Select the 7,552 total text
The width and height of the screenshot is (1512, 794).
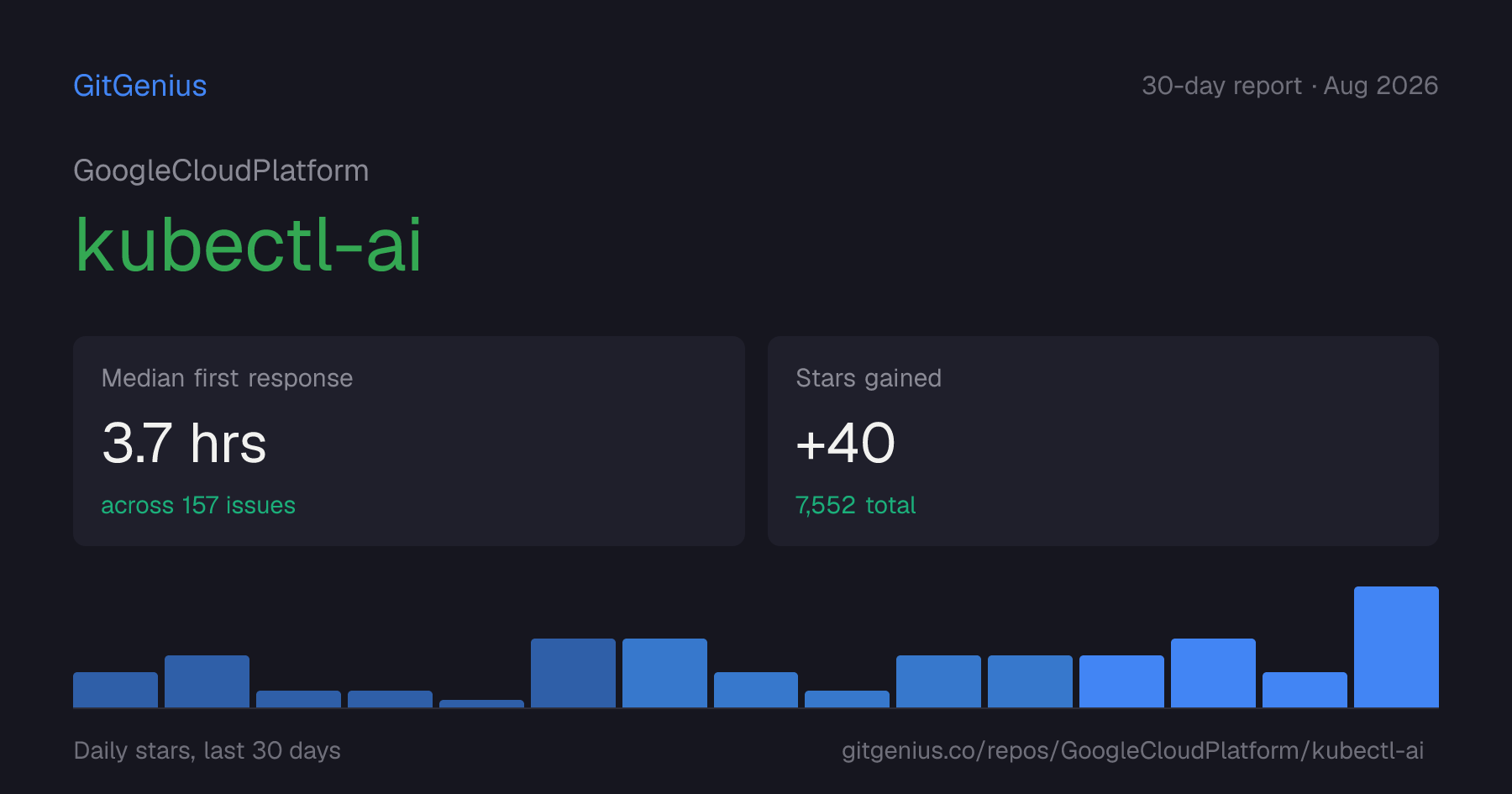[855, 505]
